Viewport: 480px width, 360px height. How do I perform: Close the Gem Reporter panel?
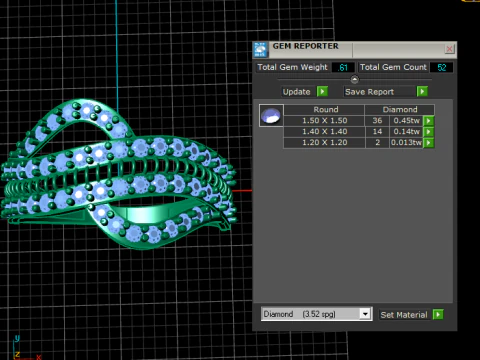click(x=449, y=49)
